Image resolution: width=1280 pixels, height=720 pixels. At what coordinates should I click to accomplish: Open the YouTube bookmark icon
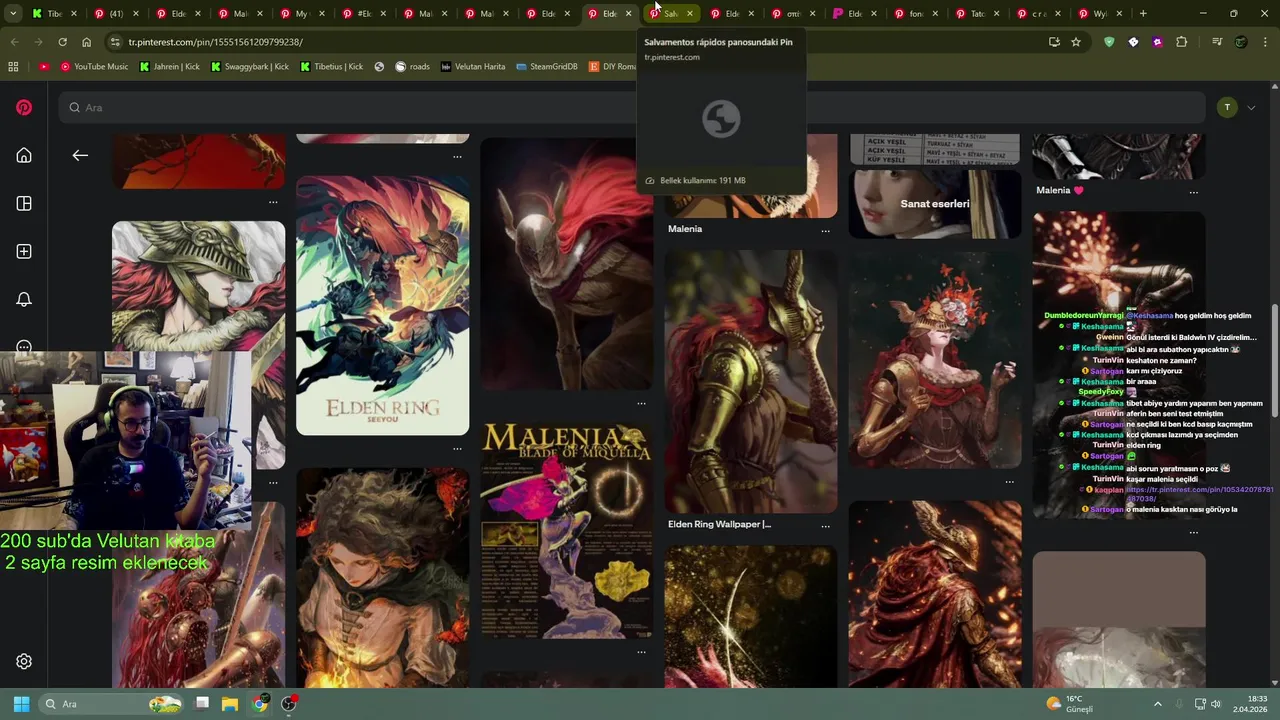click(44, 66)
